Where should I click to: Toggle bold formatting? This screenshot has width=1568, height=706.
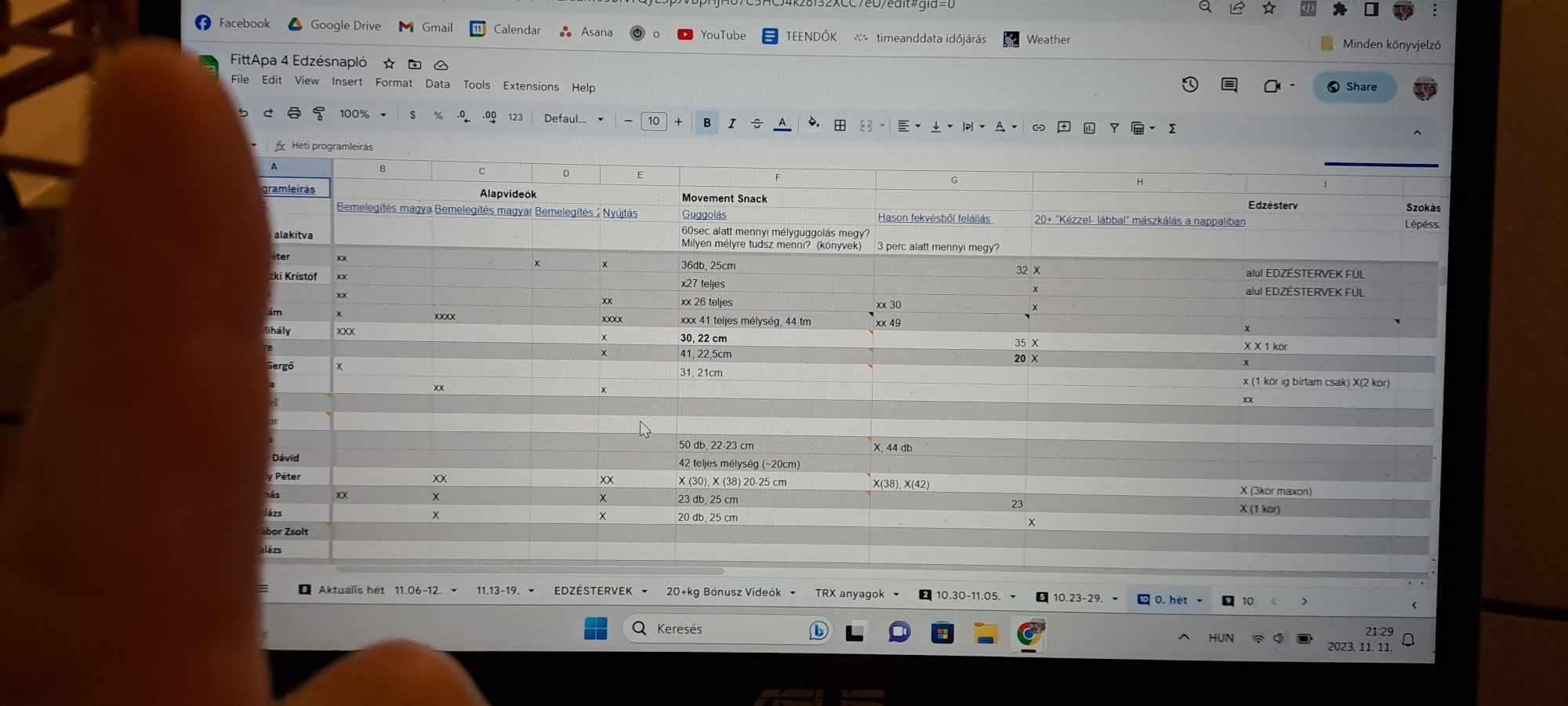[706, 123]
